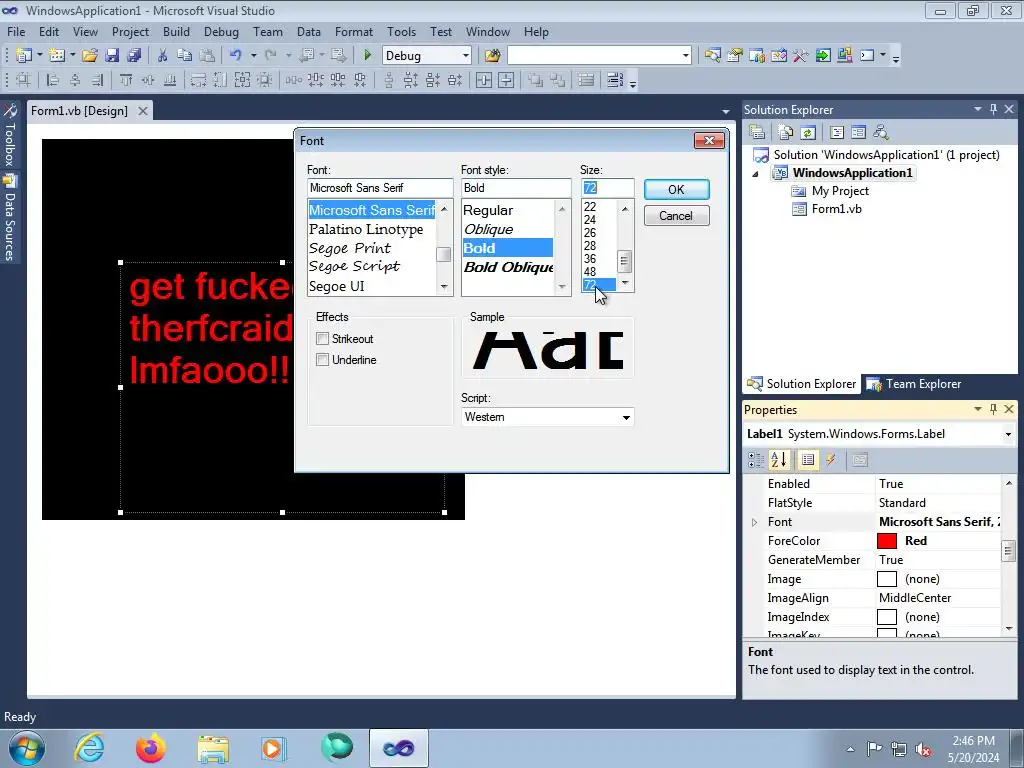Image resolution: width=1024 pixels, height=768 pixels.
Task: Close the Font dialog with red X
Action: click(709, 140)
